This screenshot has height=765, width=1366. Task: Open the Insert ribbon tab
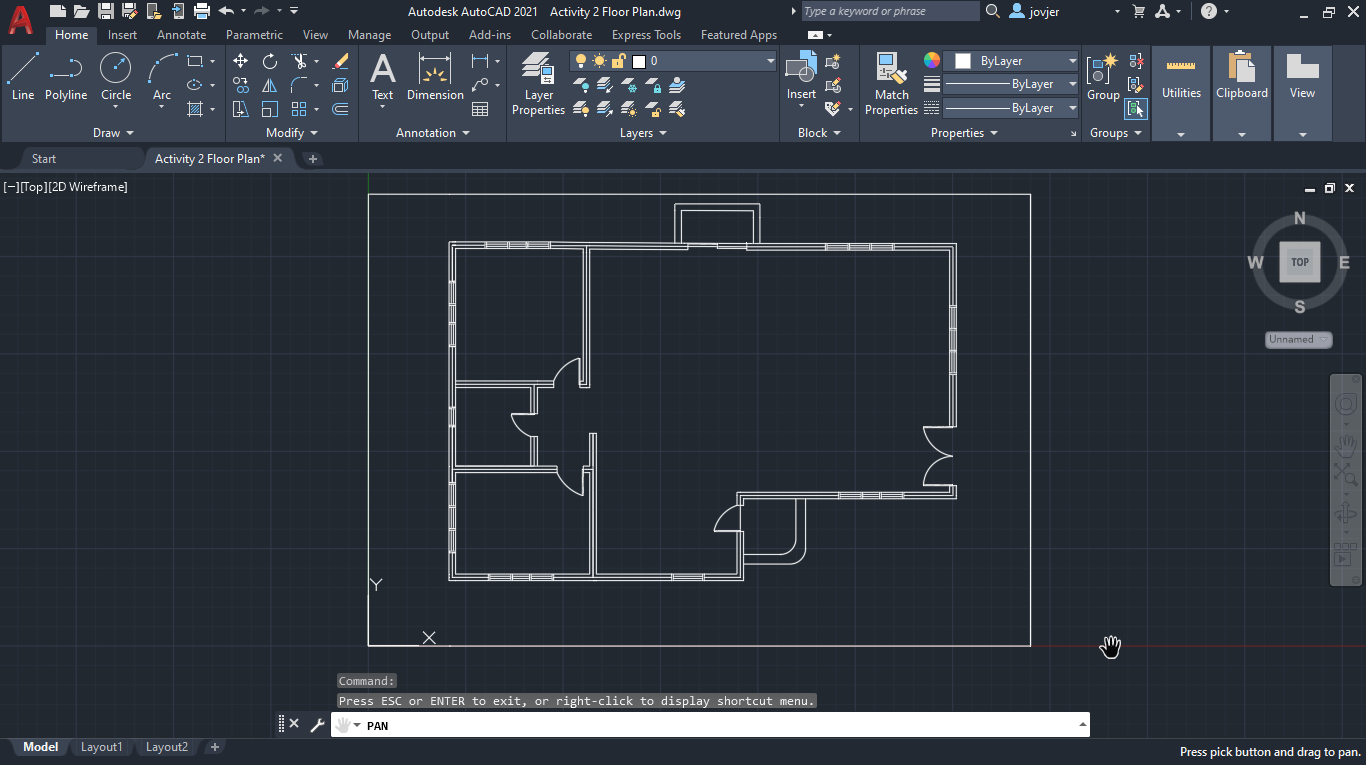tap(123, 35)
